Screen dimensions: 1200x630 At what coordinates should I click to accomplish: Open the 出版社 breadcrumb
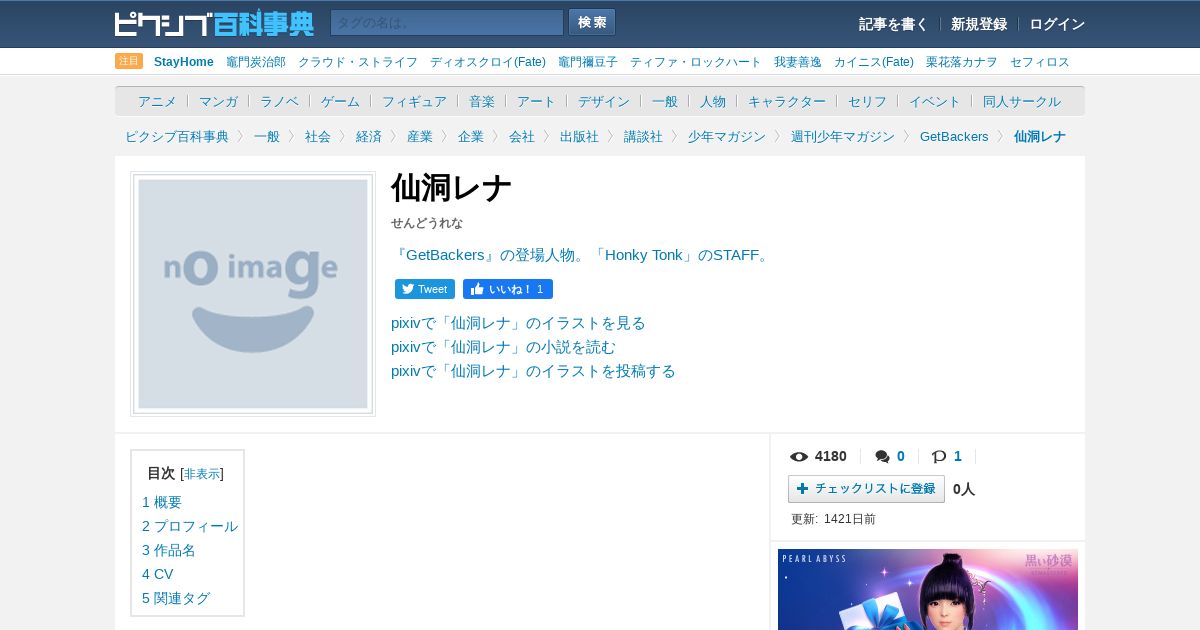coord(579,136)
